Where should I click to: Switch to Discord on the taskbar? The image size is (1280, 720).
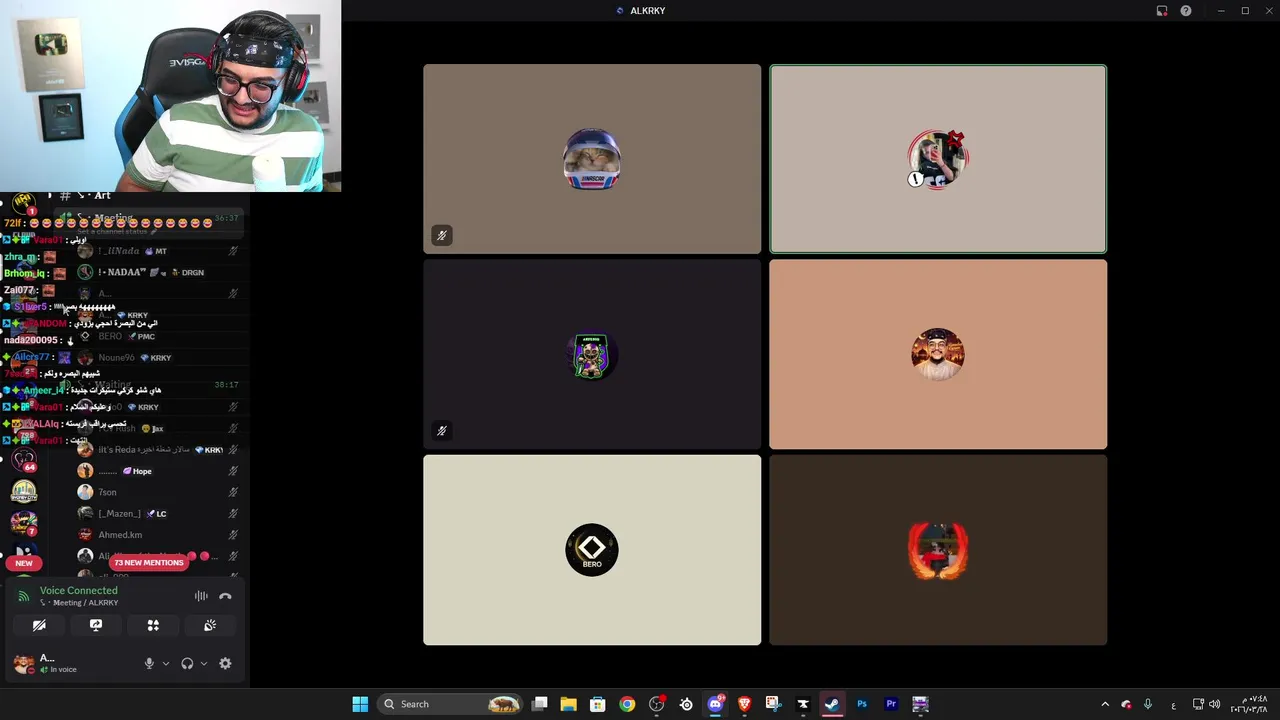click(x=715, y=704)
